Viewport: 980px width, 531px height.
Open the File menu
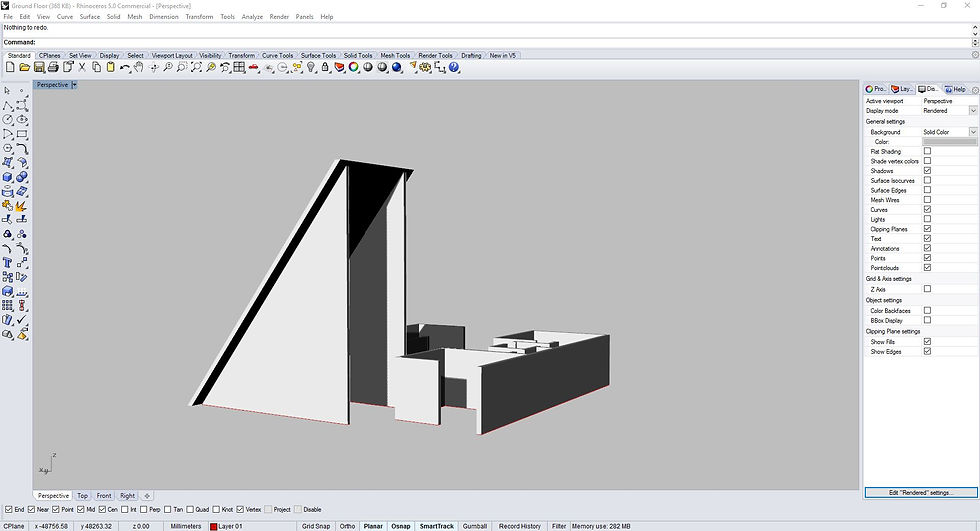8,17
